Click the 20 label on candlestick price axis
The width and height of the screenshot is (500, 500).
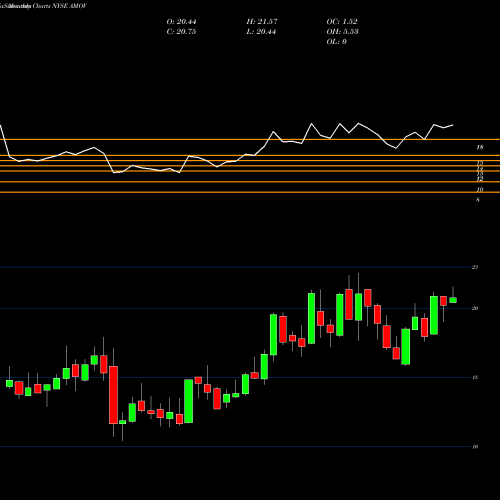click(x=475, y=308)
